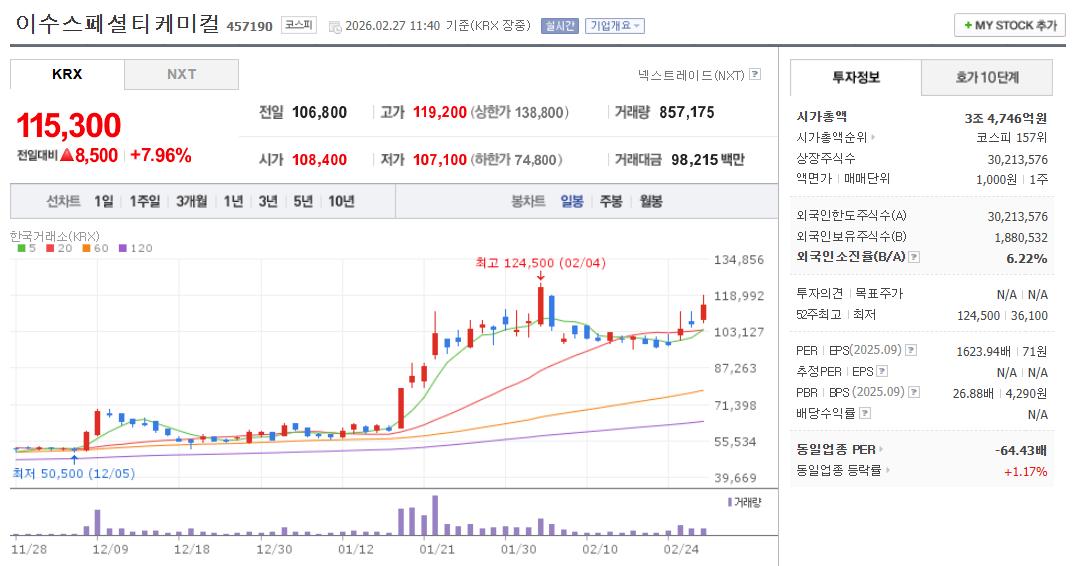
Task: Click 상장주식수 value 30,213,576
Action: coord(1018,160)
